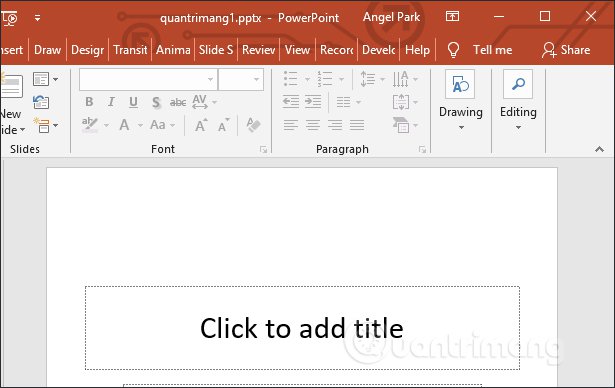Toggle Italic text formatting
Screen dimensions: 615x388
111,102
